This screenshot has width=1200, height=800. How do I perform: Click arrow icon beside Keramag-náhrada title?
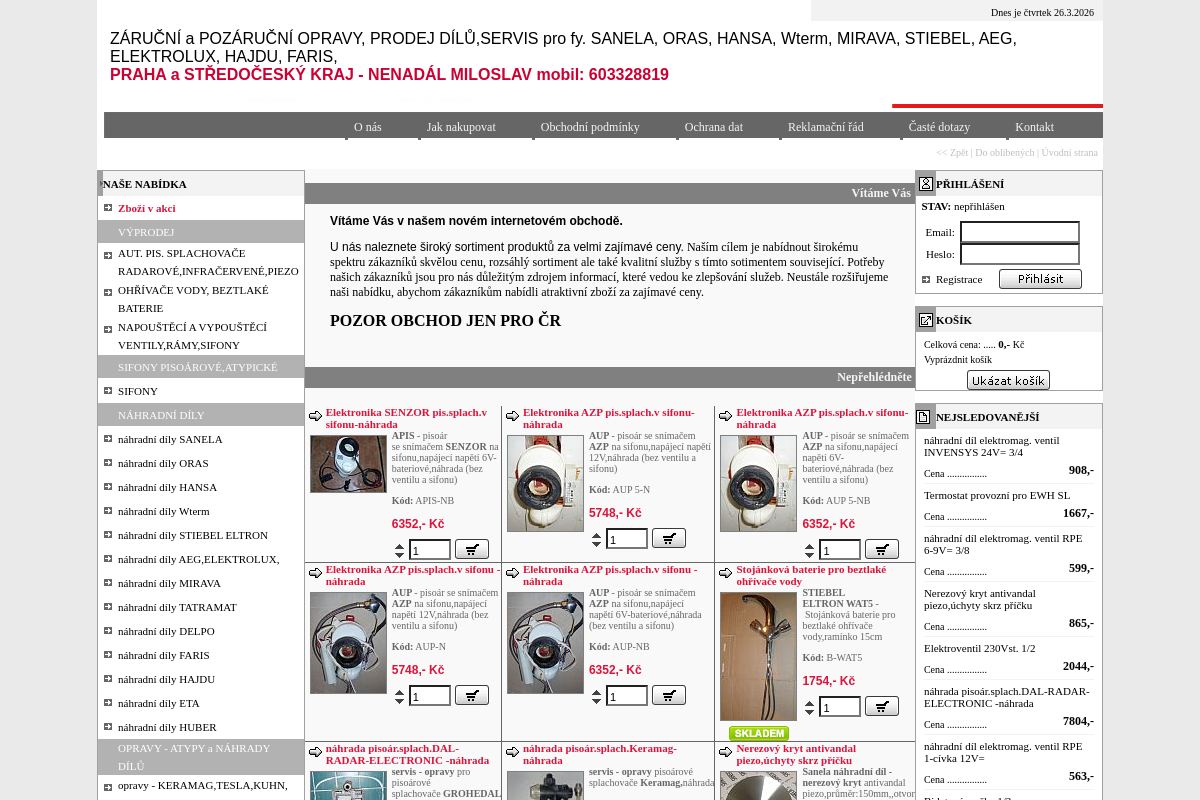(513, 752)
